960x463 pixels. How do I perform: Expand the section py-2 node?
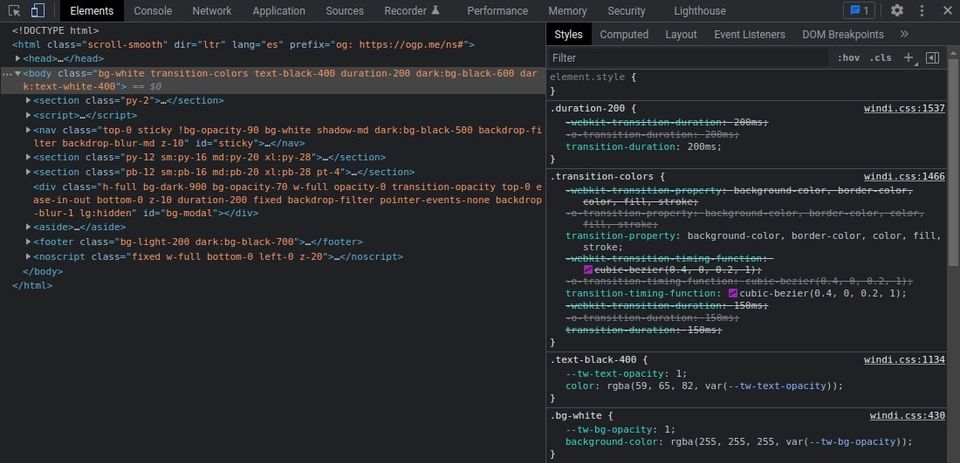pyautogui.click(x=28, y=100)
